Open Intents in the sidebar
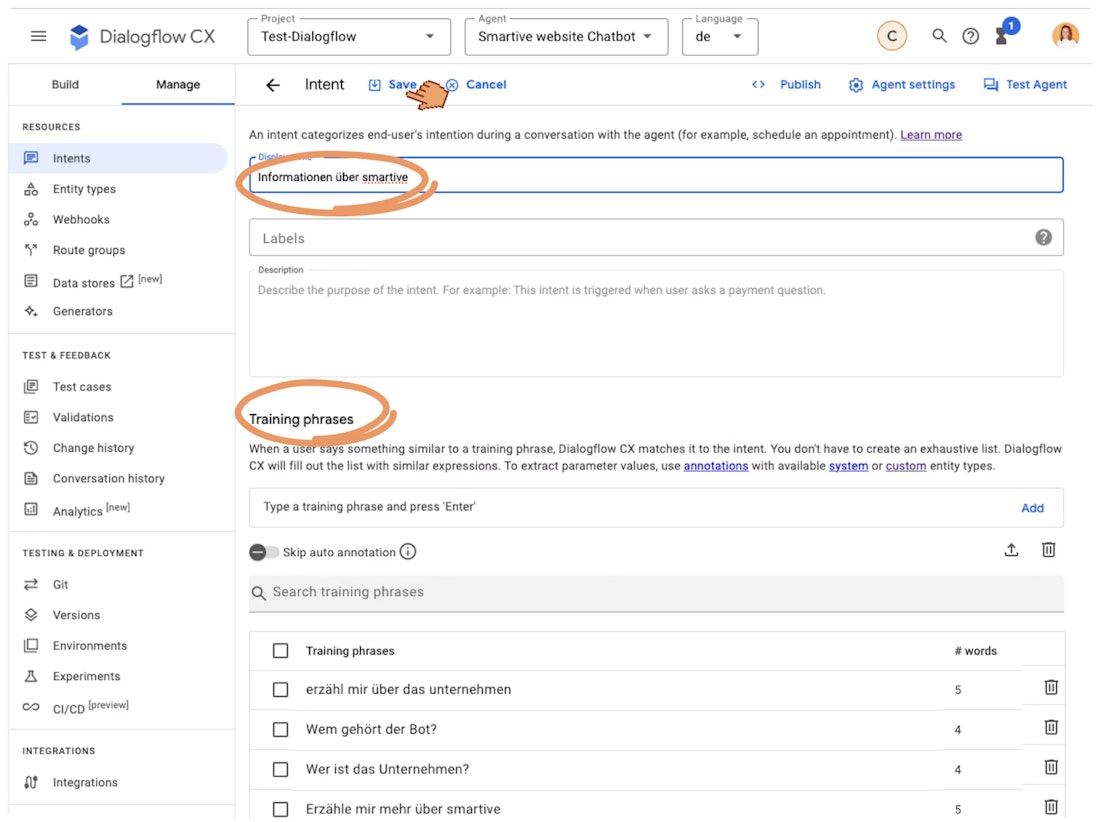This screenshot has height=822, width=1100. (x=118, y=158)
